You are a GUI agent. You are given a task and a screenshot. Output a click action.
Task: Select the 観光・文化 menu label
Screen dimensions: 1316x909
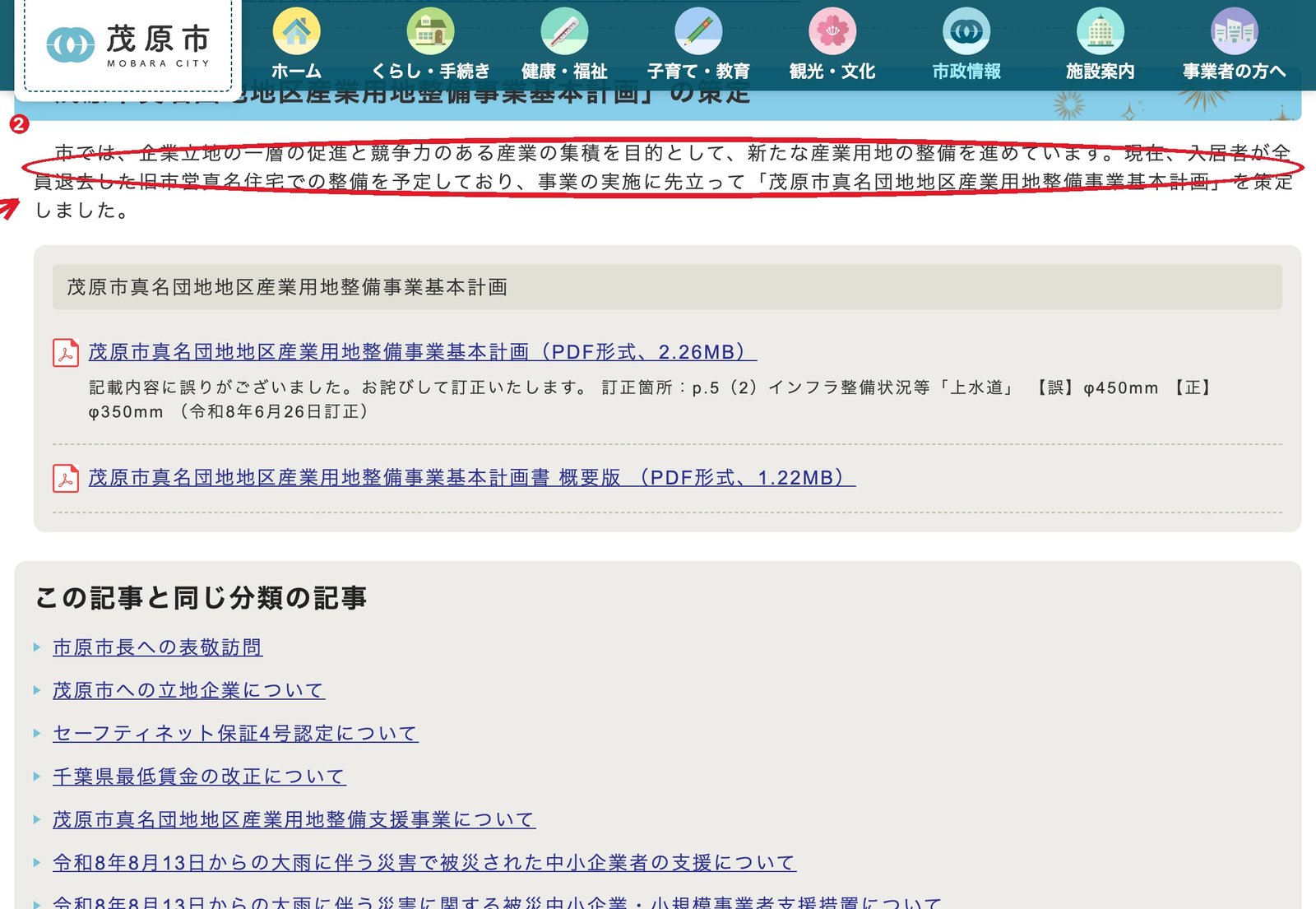[x=832, y=72]
